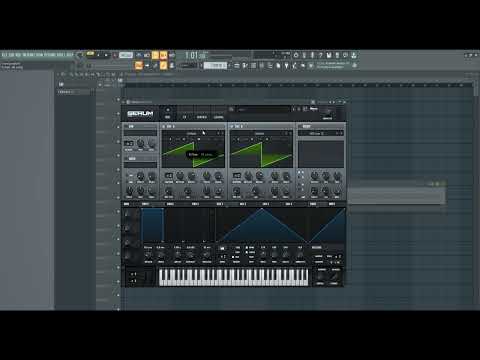Open the FILE menu in FL Studio

pyautogui.click(x=4, y=55)
